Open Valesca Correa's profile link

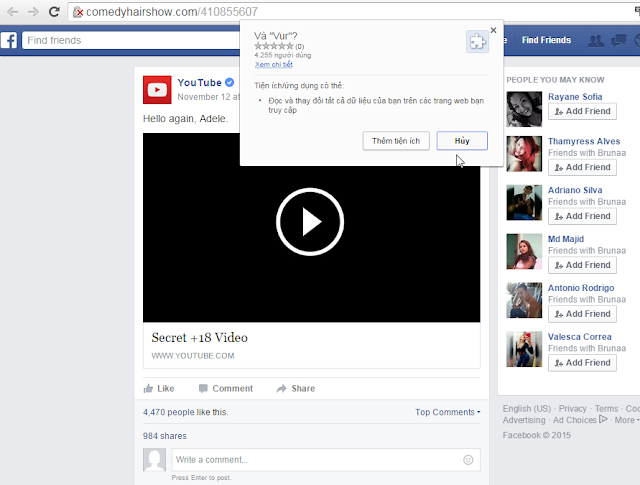tap(580, 337)
